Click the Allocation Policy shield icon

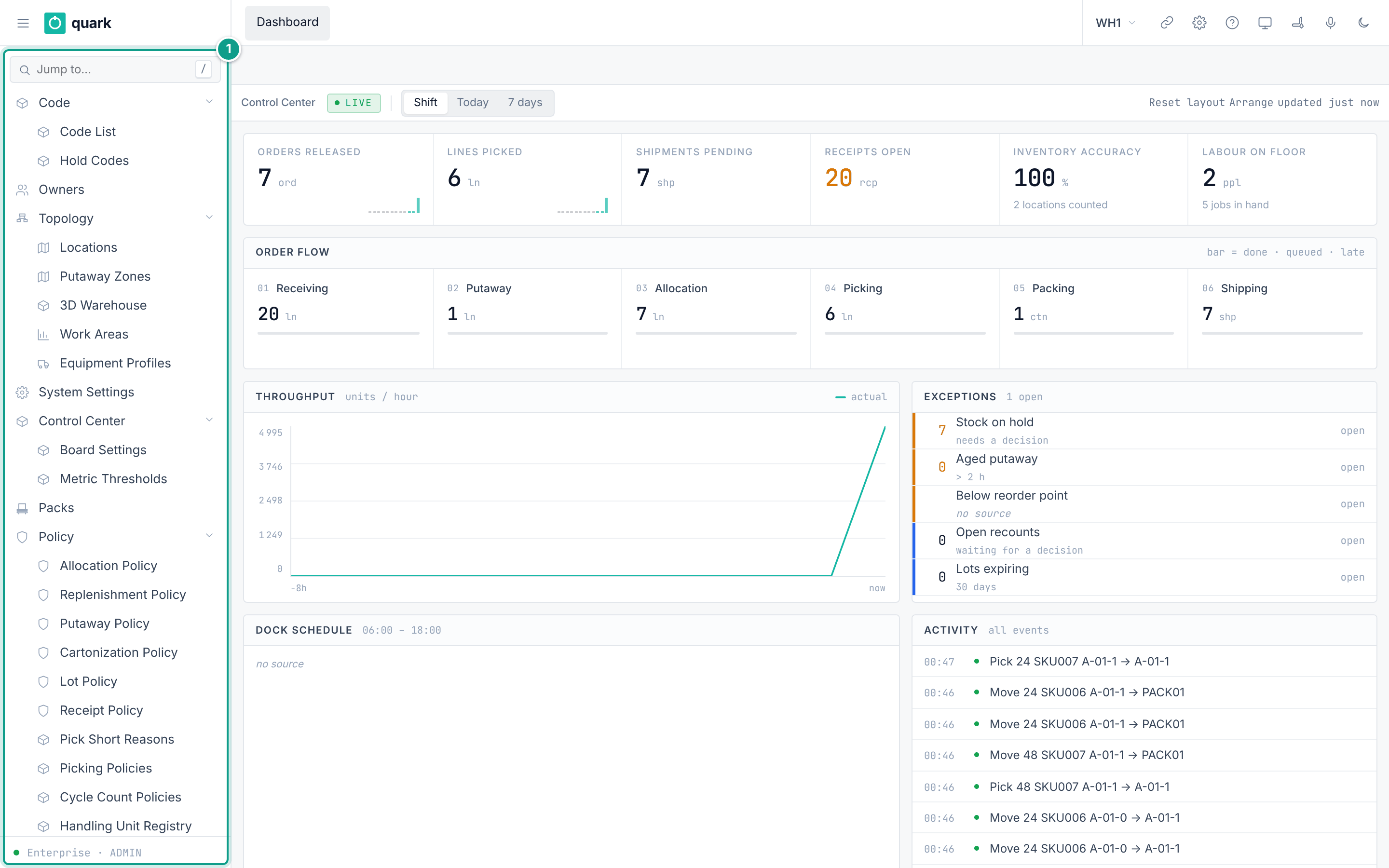pos(43,566)
